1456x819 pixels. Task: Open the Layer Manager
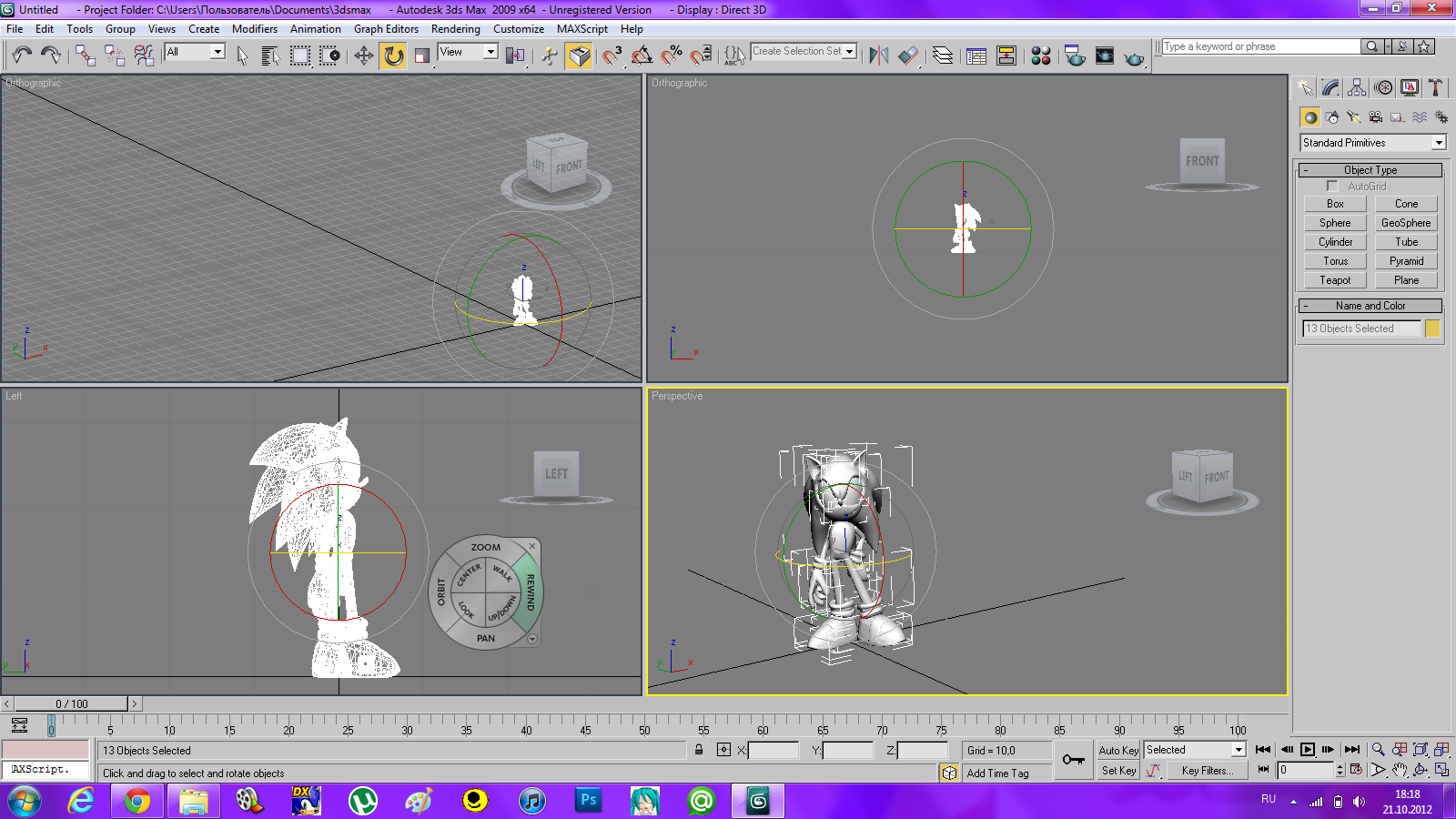(943, 56)
